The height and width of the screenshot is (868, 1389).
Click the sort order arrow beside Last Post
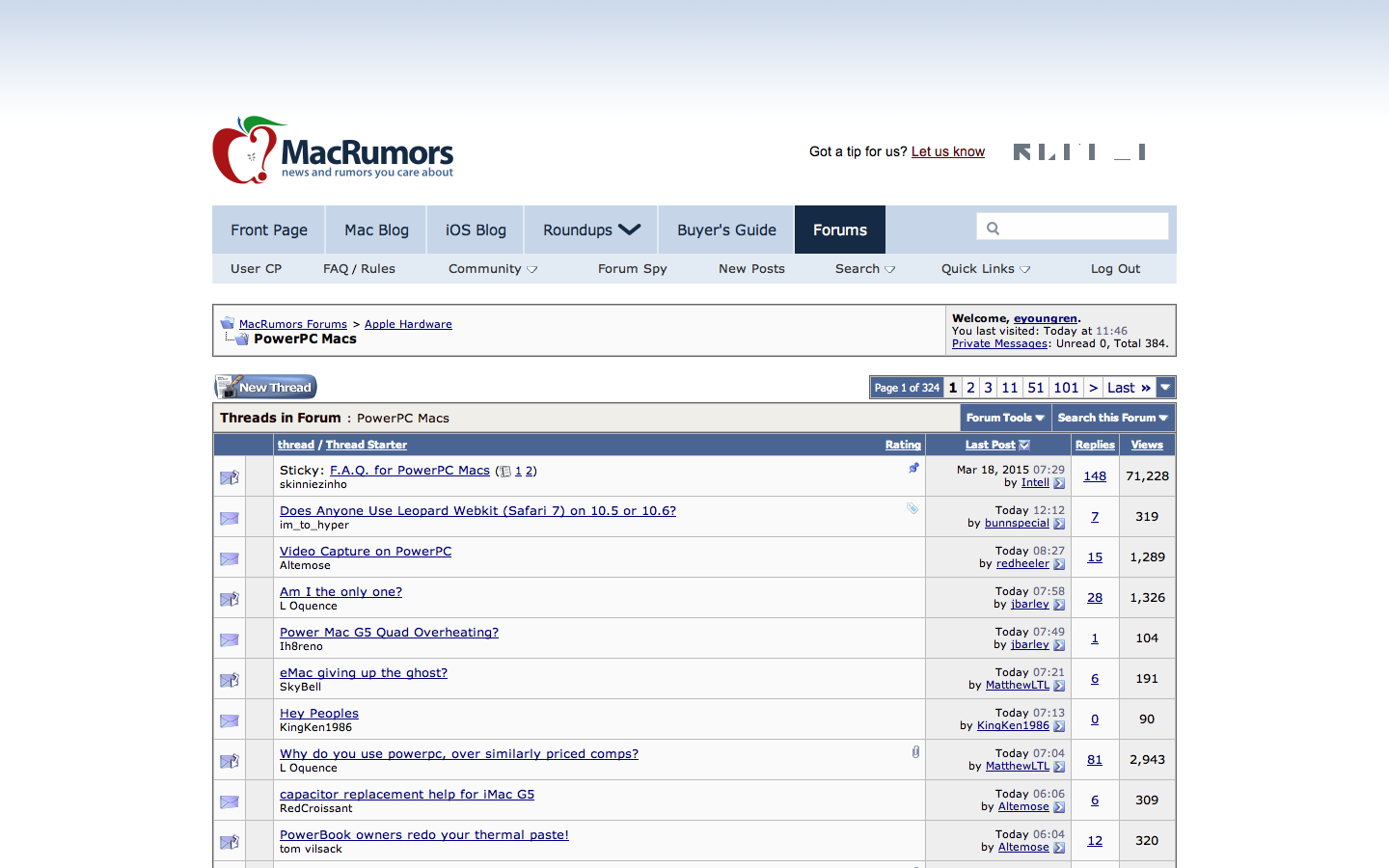pos(1024,445)
